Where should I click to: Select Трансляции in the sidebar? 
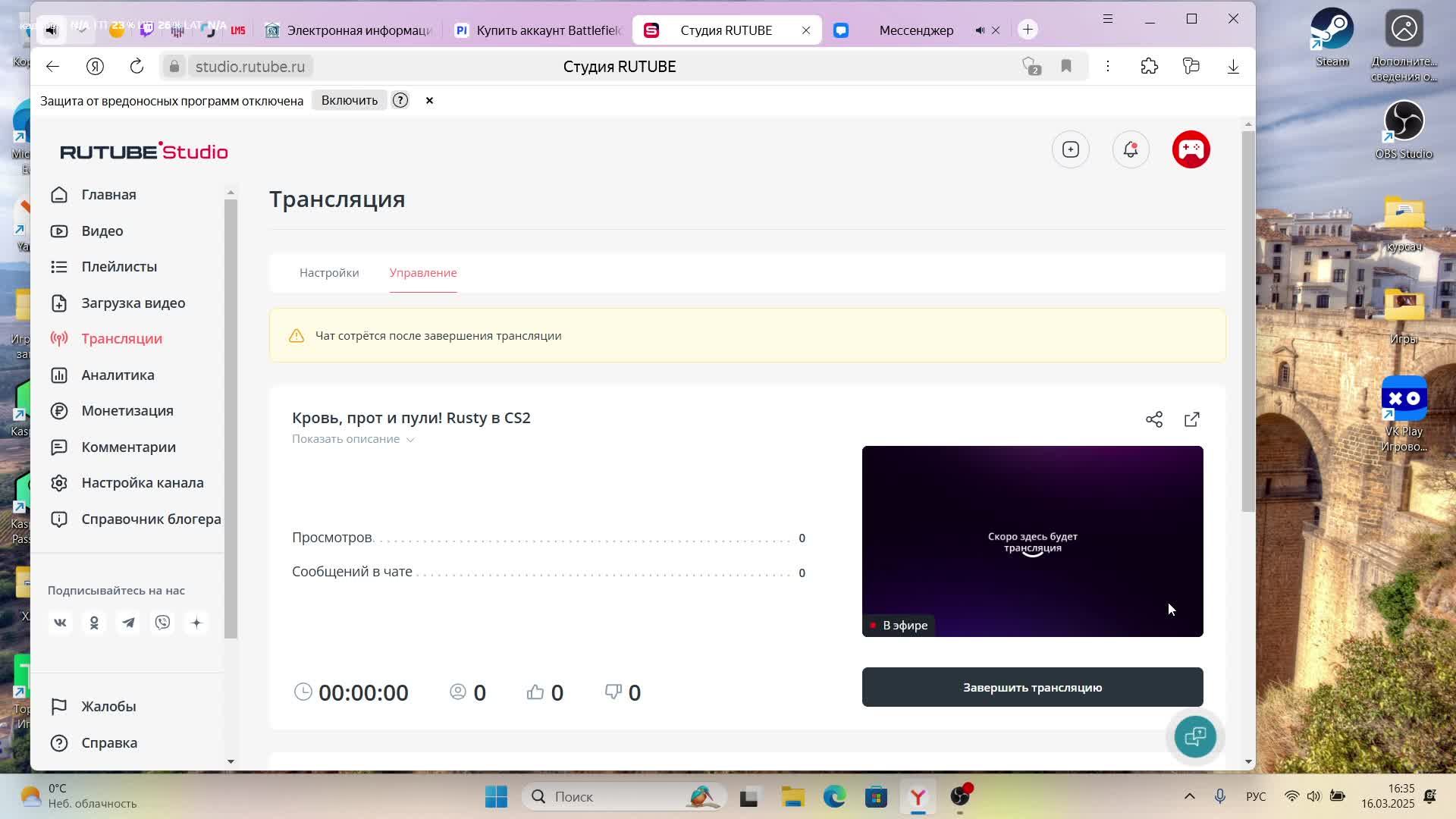click(107, 339)
